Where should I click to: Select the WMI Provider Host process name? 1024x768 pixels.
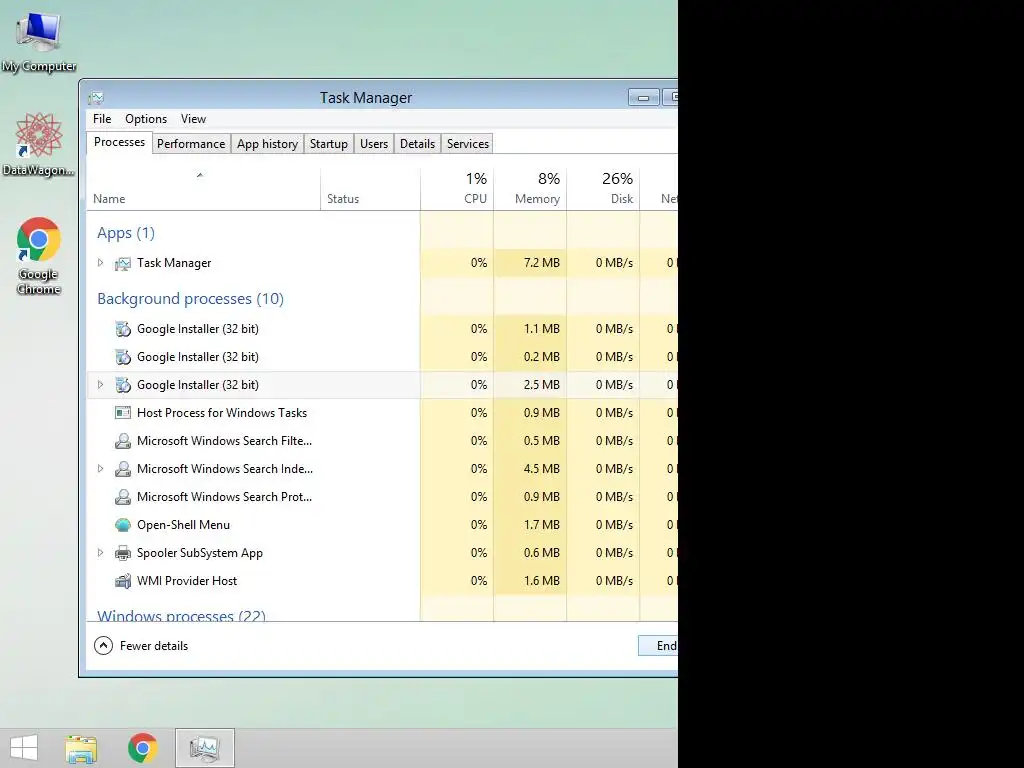pyautogui.click(x=187, y=581)
